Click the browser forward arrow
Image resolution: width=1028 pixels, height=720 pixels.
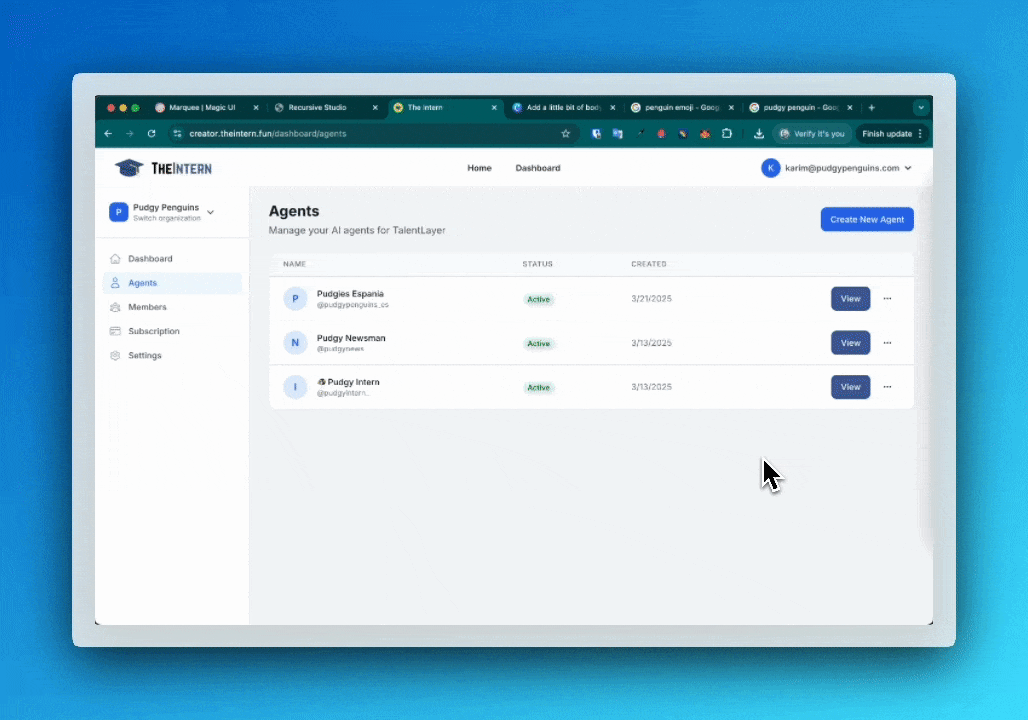click(130, 134)
